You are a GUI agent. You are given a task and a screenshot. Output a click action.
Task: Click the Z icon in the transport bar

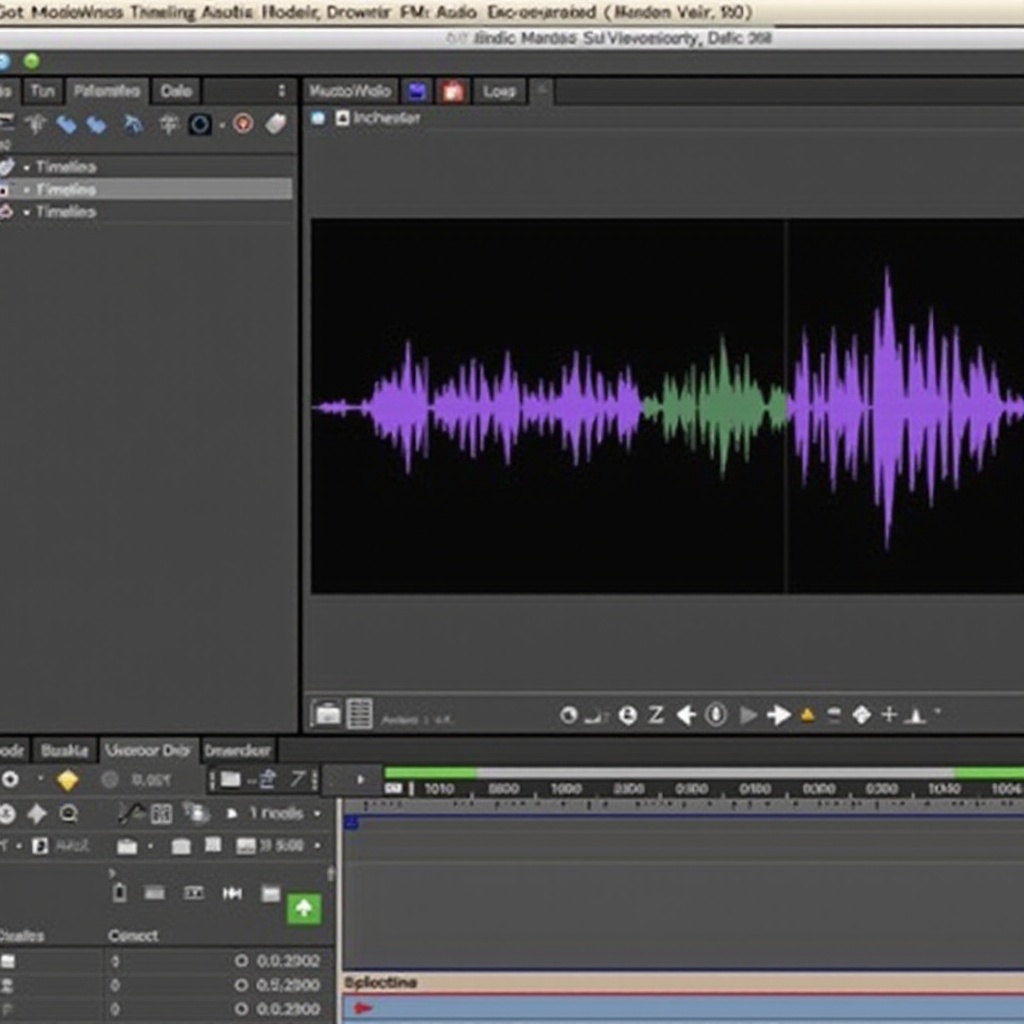tap(656, 714)
